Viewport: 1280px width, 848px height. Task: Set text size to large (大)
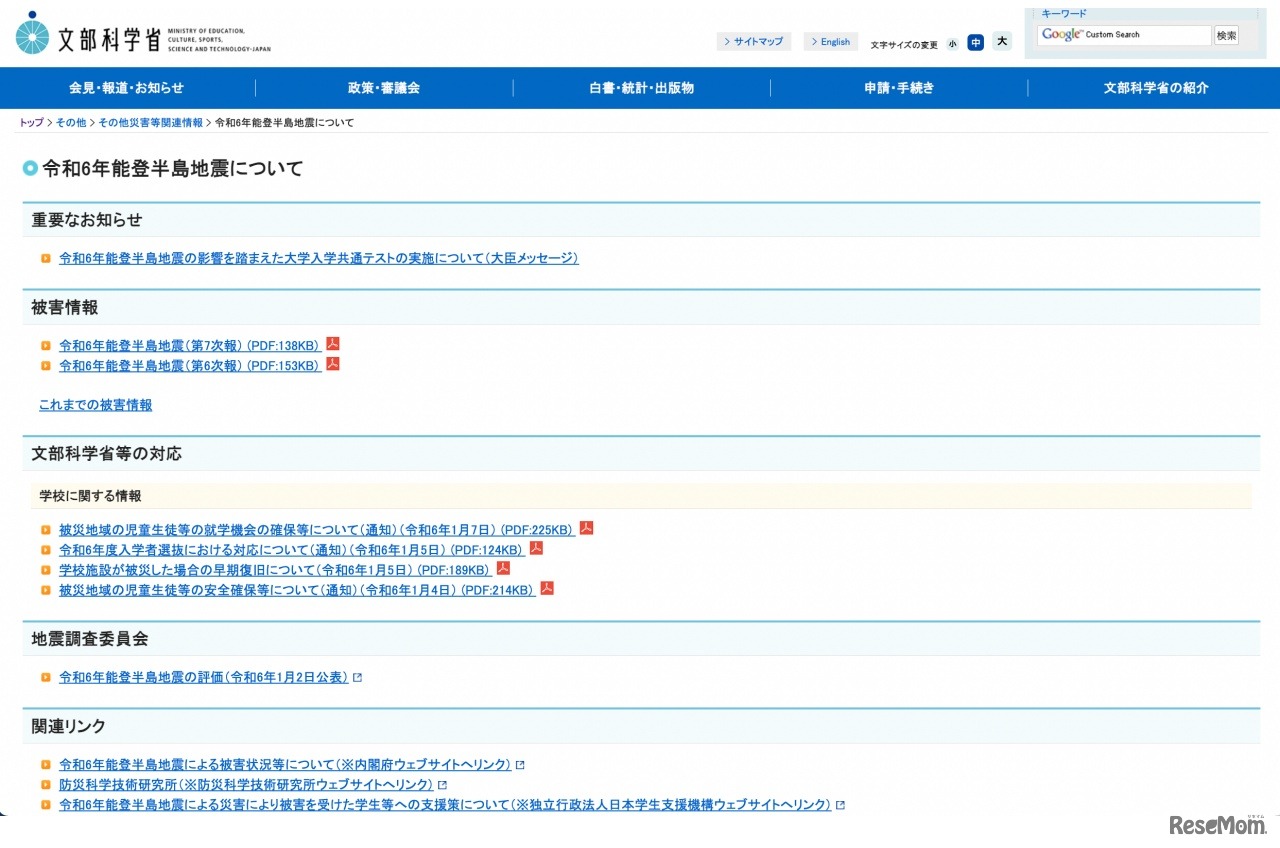(1002, 41)
